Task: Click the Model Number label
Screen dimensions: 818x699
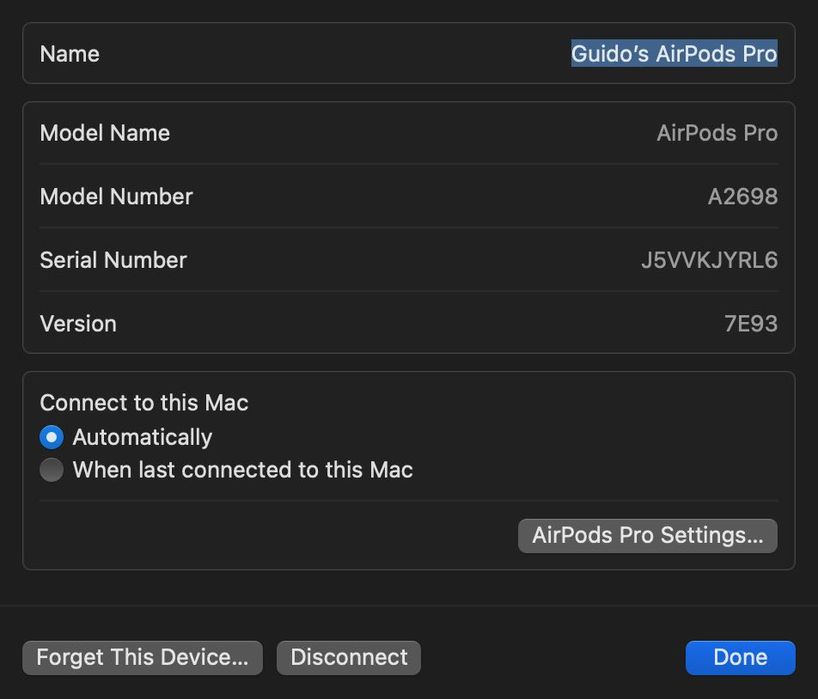Action: click(x=116, y=197)
